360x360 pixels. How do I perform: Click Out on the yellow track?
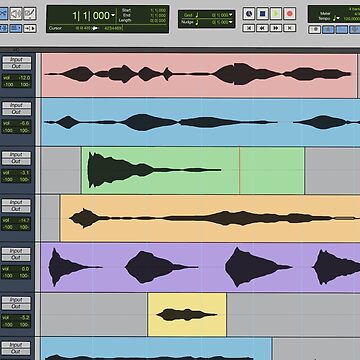point(16,306)
